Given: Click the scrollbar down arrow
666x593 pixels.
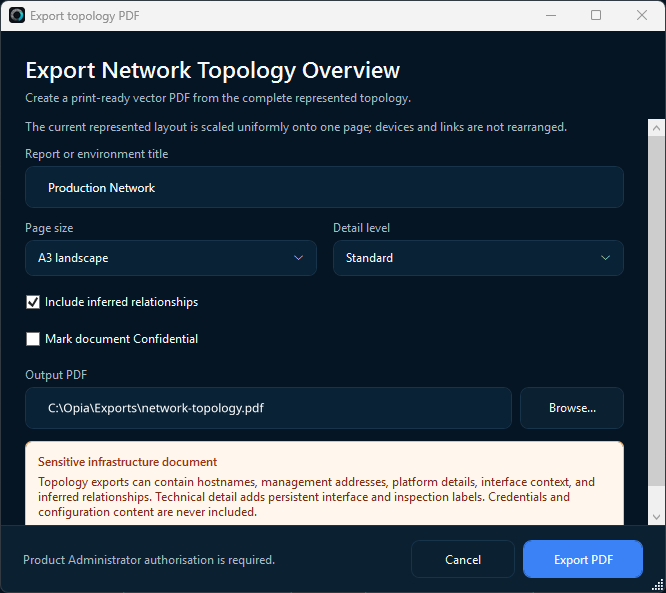Looking at the screenshot, I should coord(656,517).
